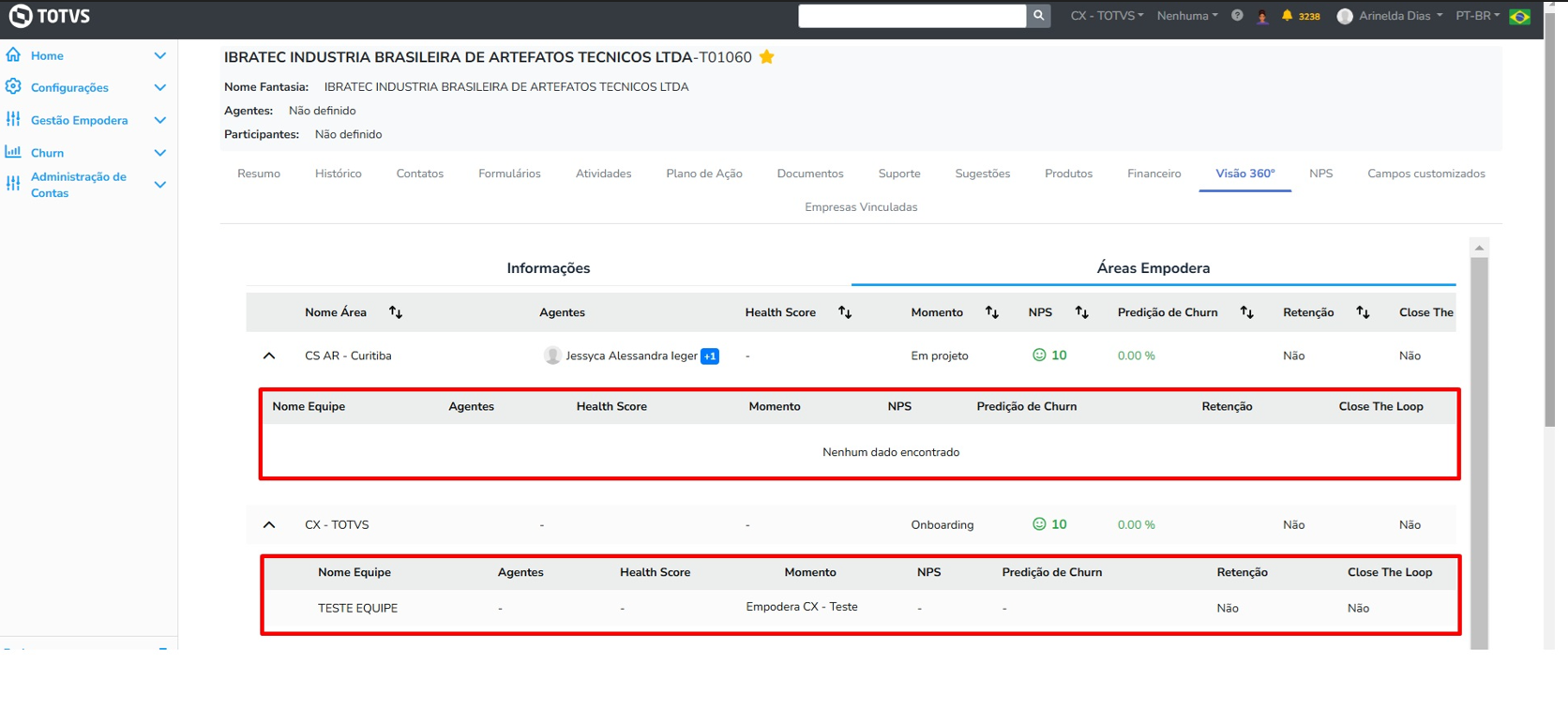Select the Visão 360° tab
Screen dimensions: 1568x711
click(x=1245, y=174)
